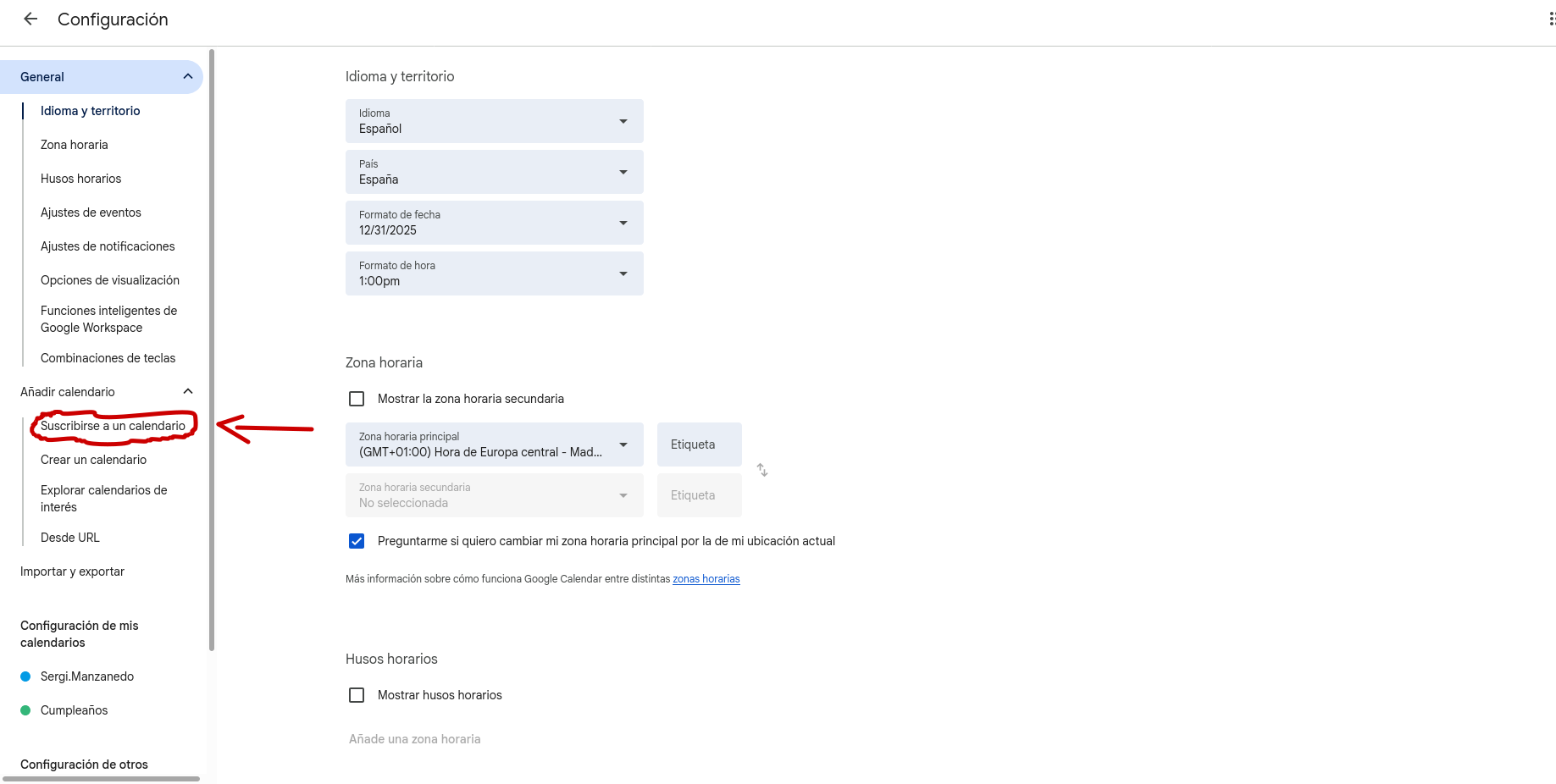The width and height of the screenshot is (1556, 784).
Task: Click the back arrow next to Configuración
Action: point(30,19)
